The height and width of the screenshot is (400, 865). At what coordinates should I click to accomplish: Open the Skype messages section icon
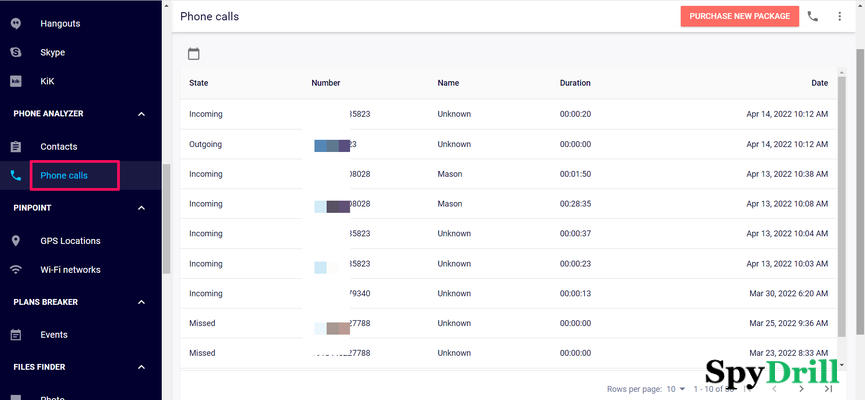click(16, 52)
